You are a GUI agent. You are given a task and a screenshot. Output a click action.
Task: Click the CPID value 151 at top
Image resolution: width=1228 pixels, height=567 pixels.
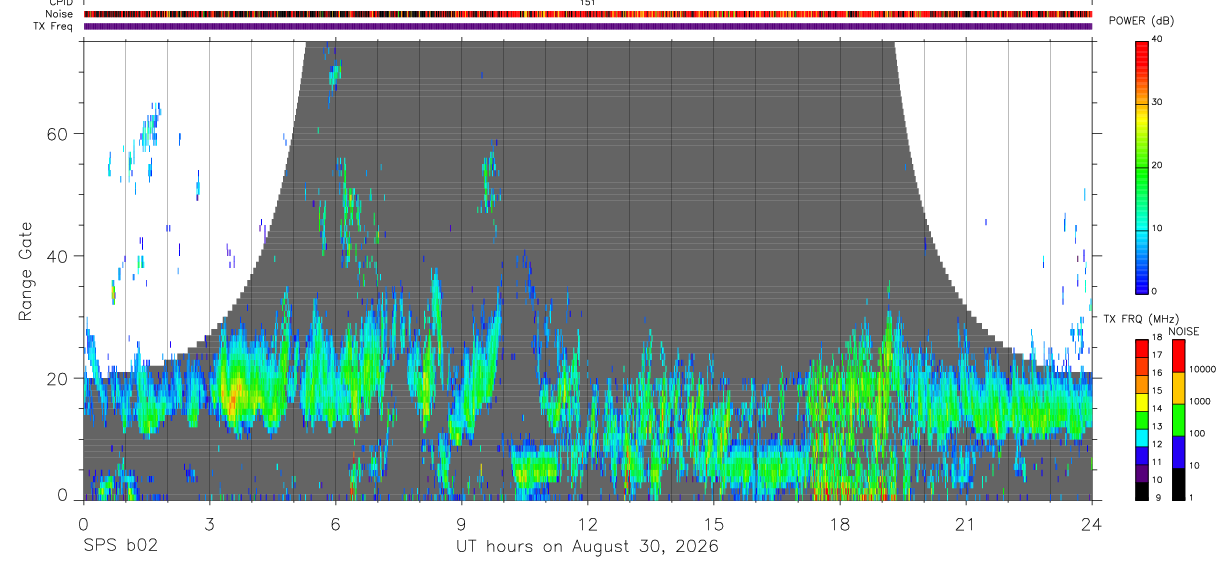tap(587, 3)
